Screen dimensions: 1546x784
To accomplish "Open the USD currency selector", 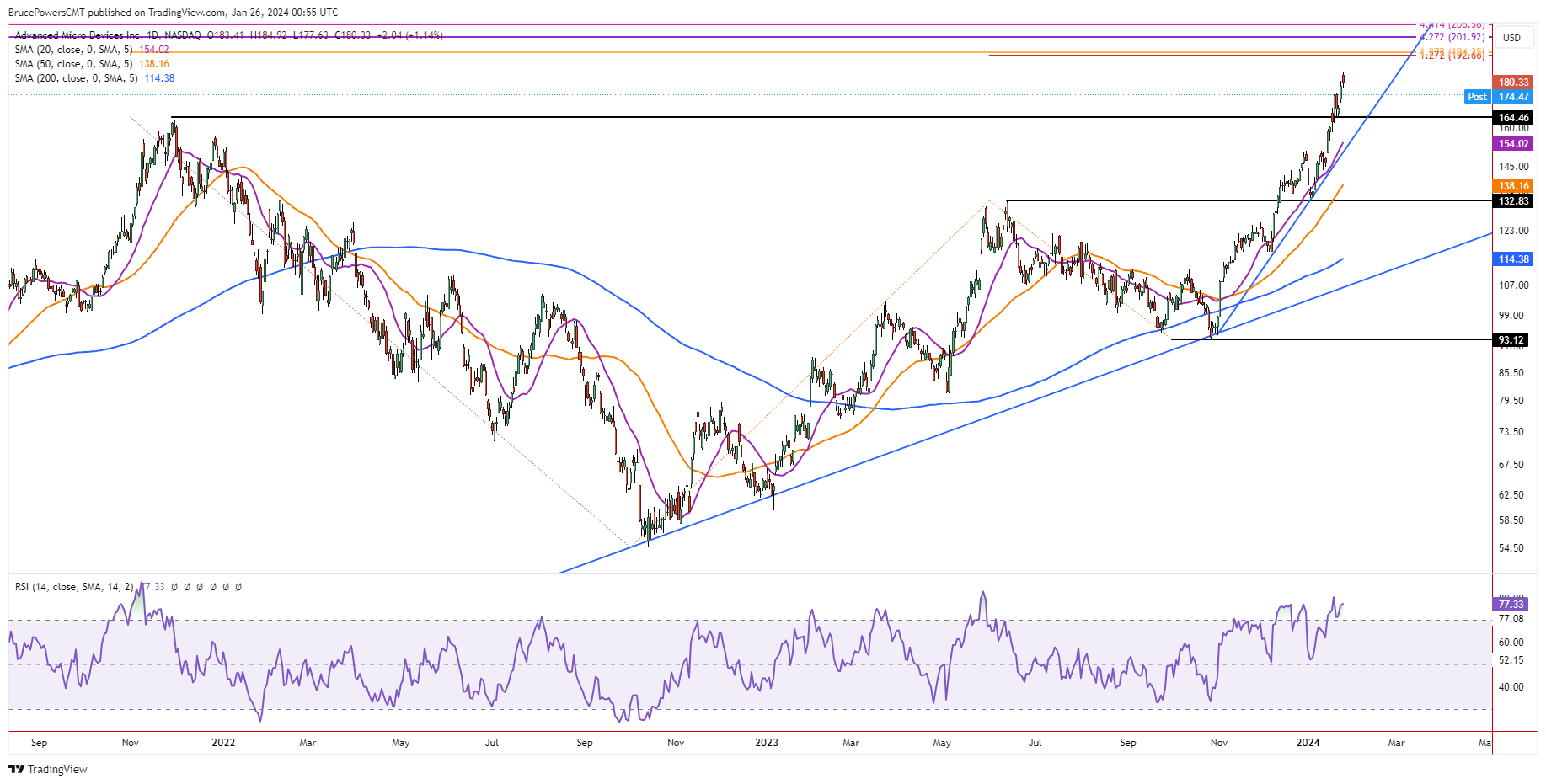I will [x=1512, y=37].
